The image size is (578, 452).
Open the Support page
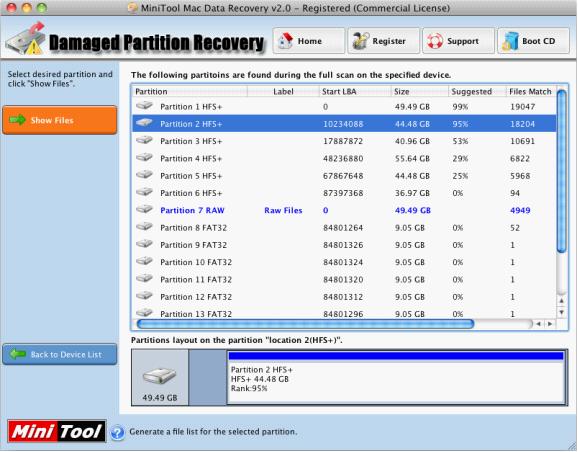(x=458, y=41)
